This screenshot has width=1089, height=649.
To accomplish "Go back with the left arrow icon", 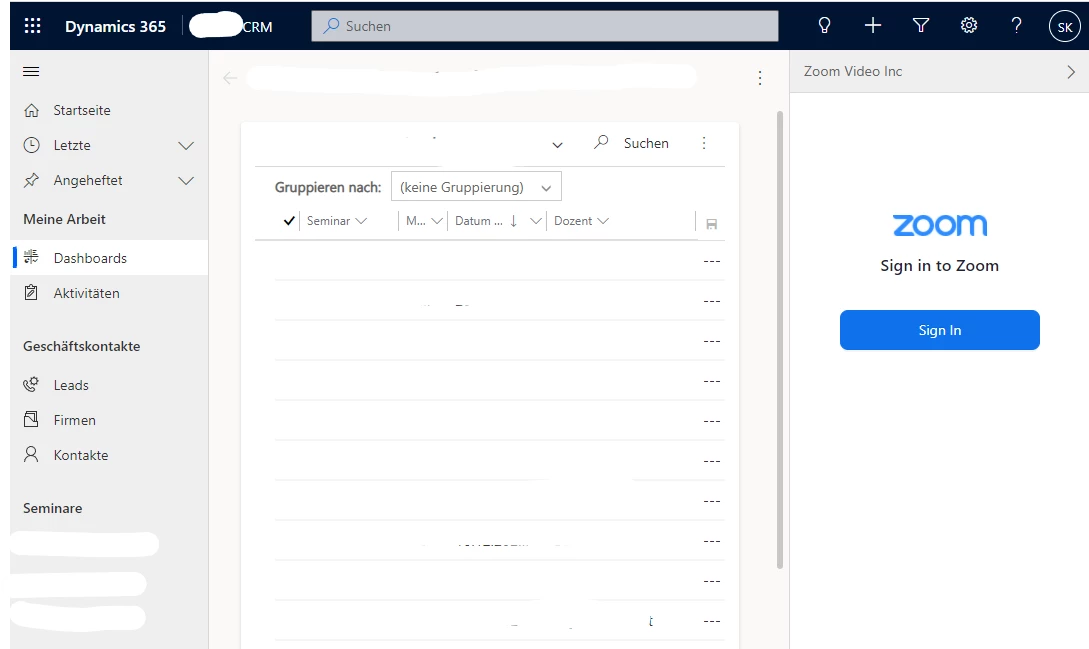I will [x=230, y=78].
